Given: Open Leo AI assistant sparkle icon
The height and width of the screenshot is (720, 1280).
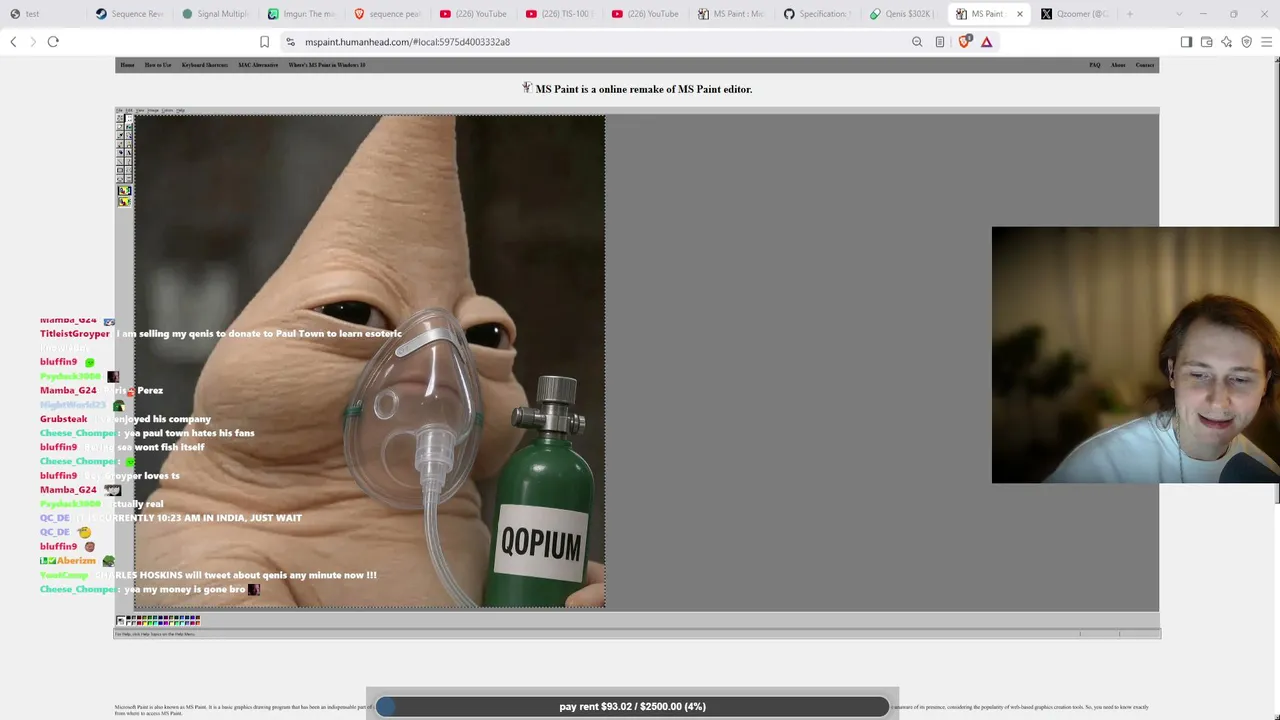Looking at the screenshot, I should tap(1226, 42).
